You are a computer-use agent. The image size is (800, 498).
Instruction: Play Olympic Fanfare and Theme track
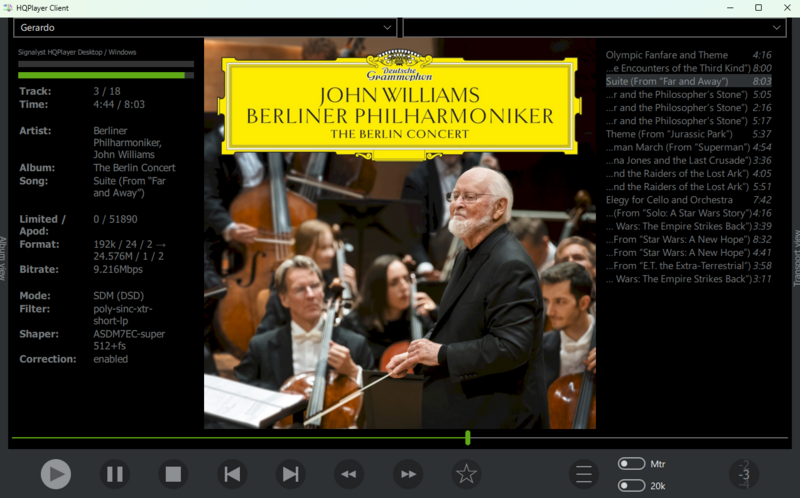point(667,55)
